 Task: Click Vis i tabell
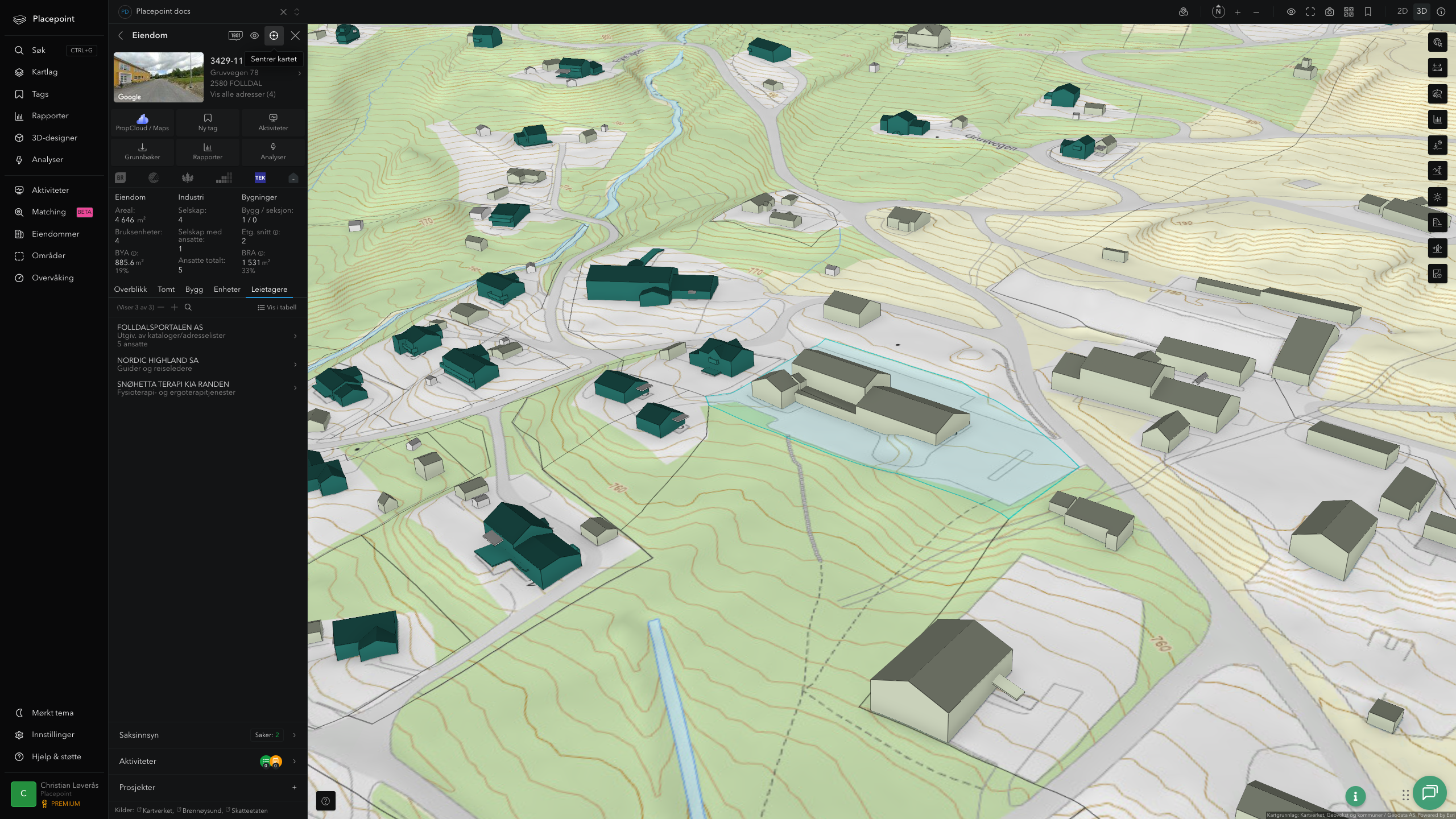coord(277,308)
